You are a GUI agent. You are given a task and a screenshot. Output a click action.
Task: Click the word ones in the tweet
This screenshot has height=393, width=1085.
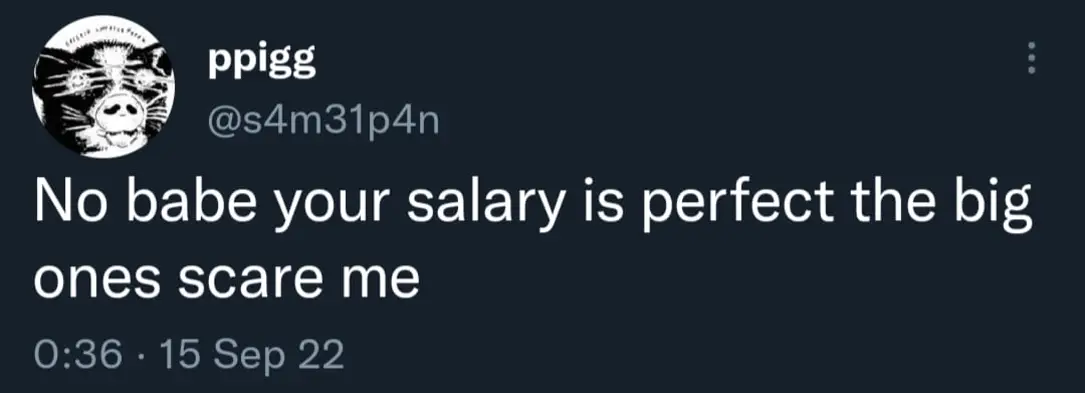[98, 282]
